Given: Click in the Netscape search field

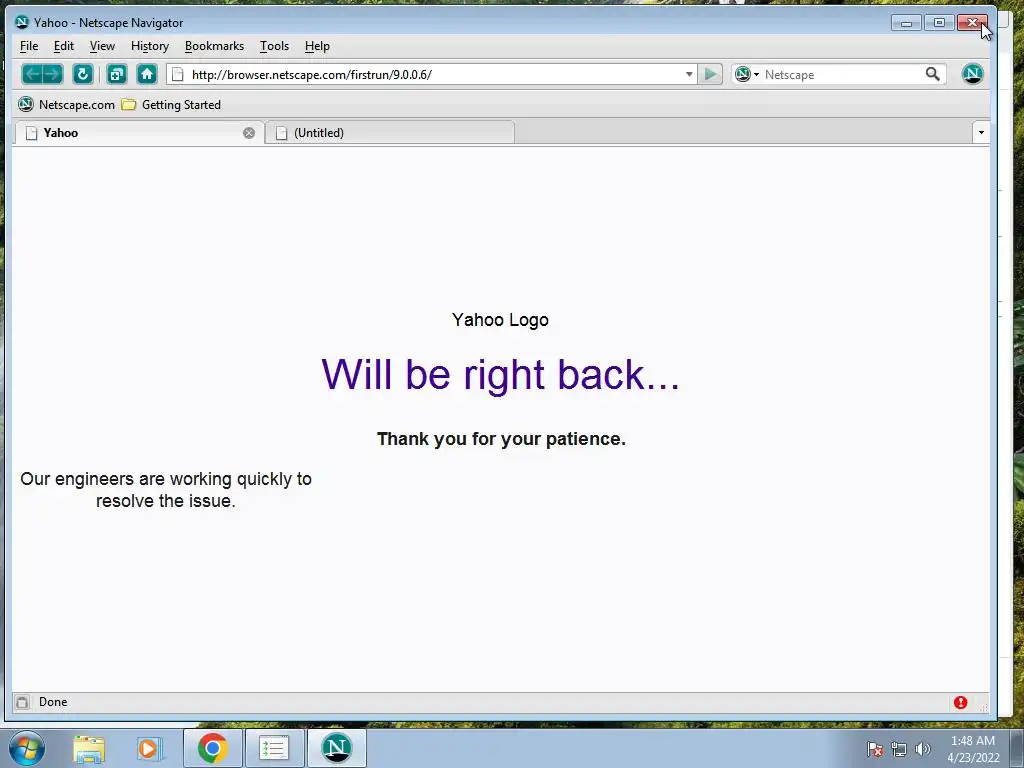Looking at the screenshot, I should click(x=842, y=74).
